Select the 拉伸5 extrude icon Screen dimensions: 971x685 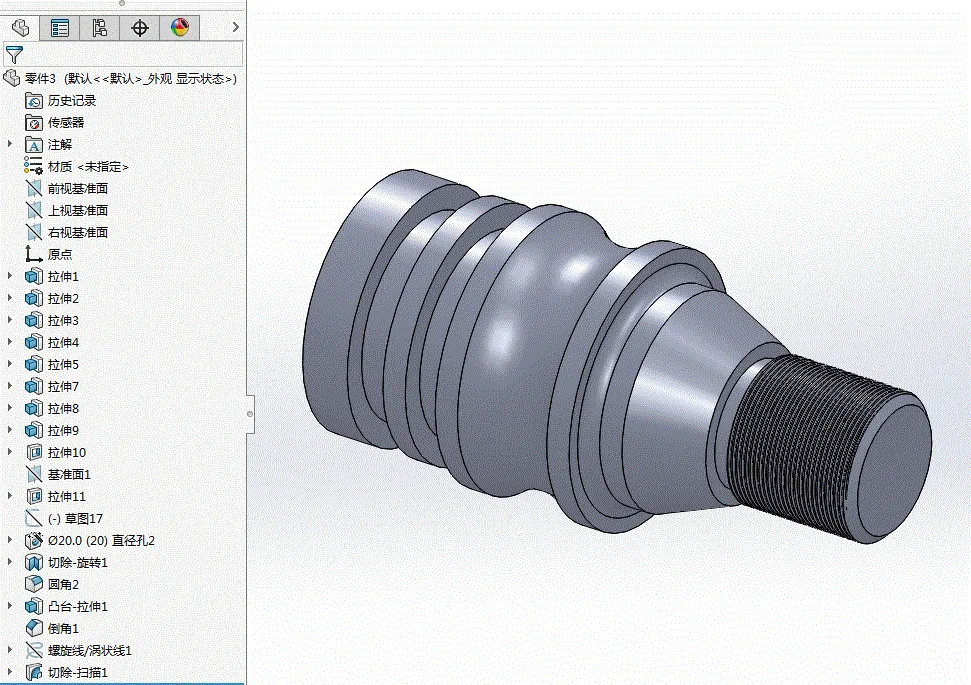tap(33, 364)
